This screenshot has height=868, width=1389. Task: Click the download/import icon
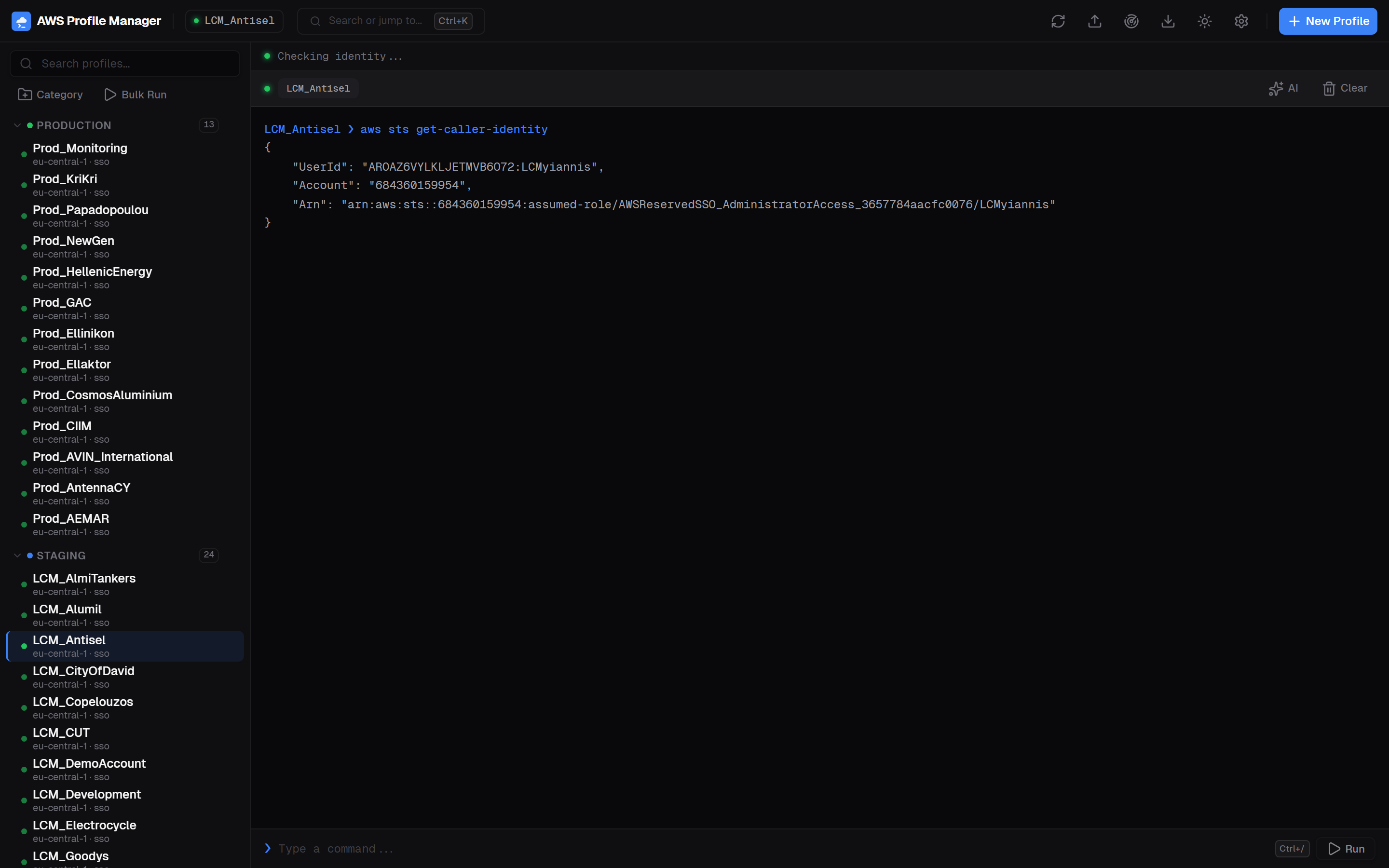point(1168,21)
